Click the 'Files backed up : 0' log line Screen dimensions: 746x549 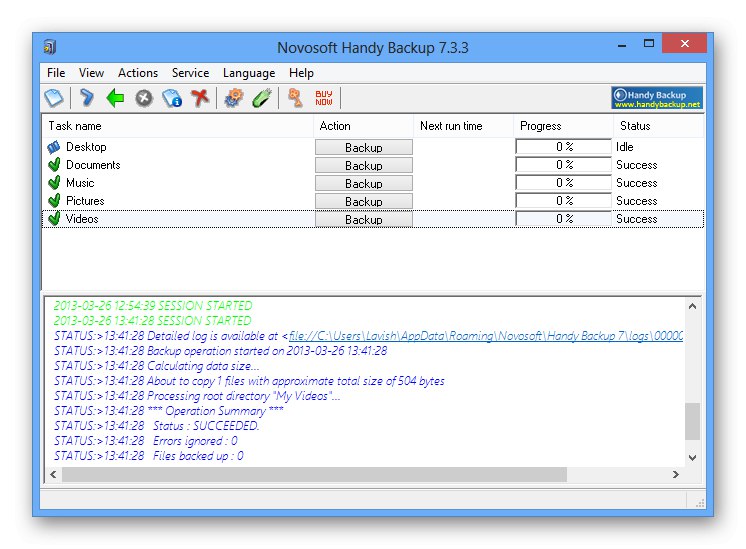click(149, 456)
